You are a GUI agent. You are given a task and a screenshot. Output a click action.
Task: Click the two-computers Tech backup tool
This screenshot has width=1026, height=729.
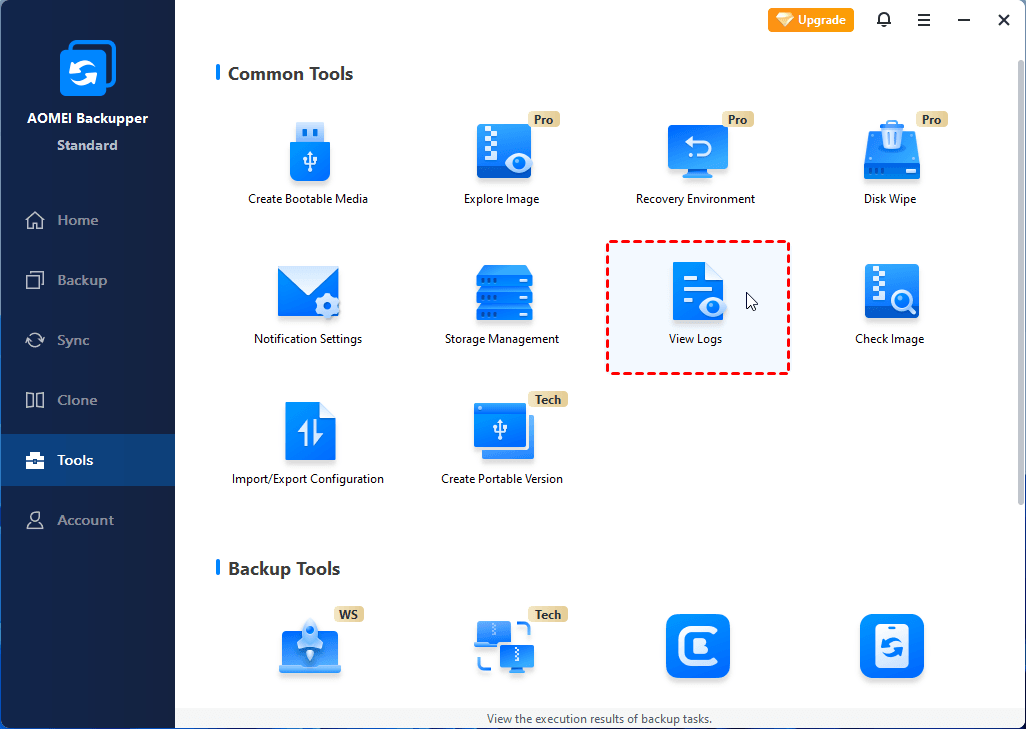[x=504, y=647]
